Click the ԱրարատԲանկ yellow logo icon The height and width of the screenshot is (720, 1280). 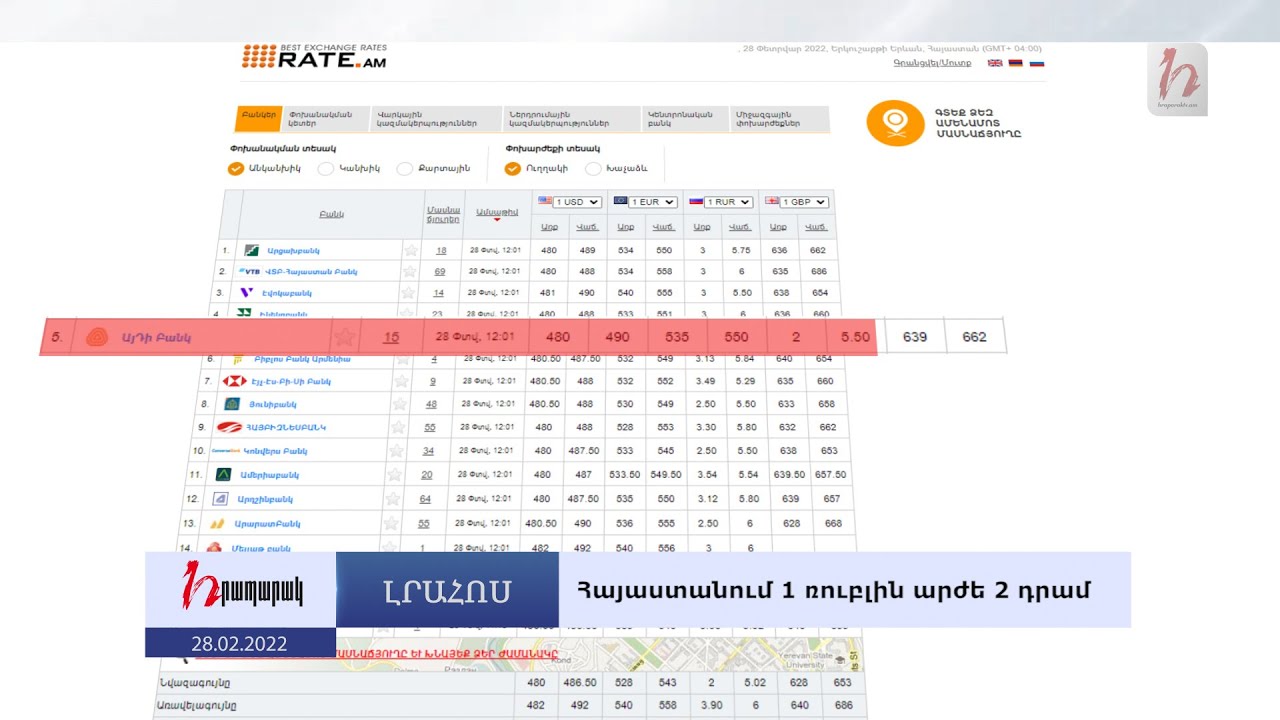pyautogui.click(x=218, y=523)
